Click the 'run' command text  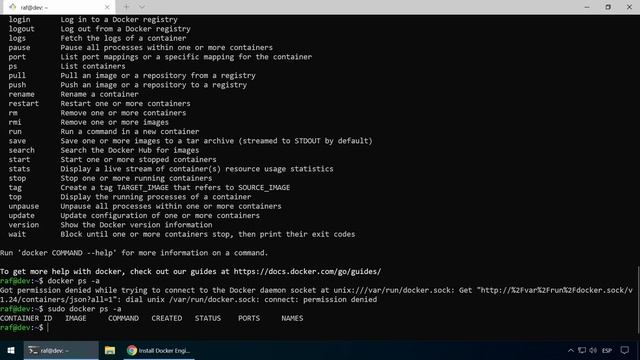(15, 132)
